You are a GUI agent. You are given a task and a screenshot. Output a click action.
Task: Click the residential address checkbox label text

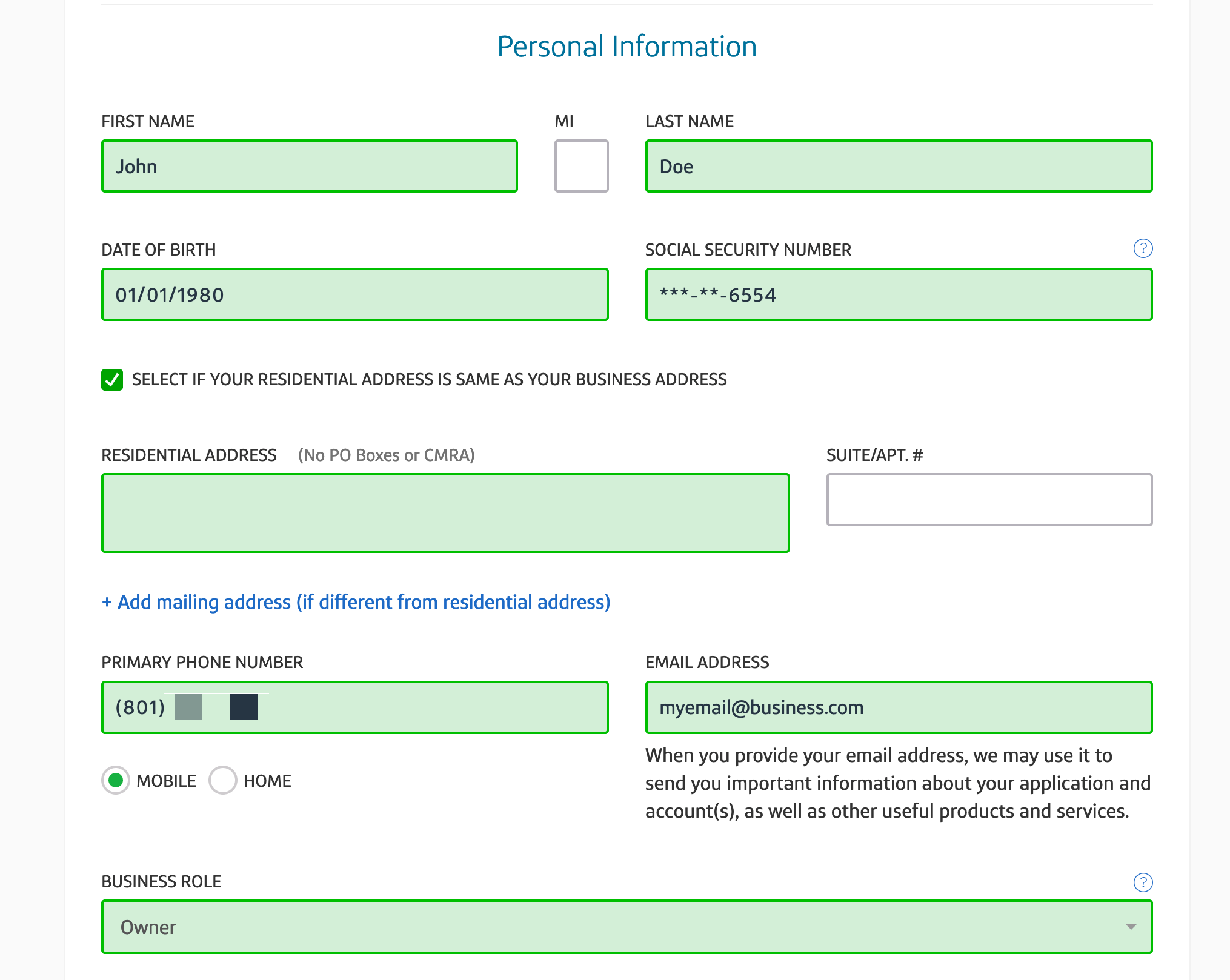430,380
